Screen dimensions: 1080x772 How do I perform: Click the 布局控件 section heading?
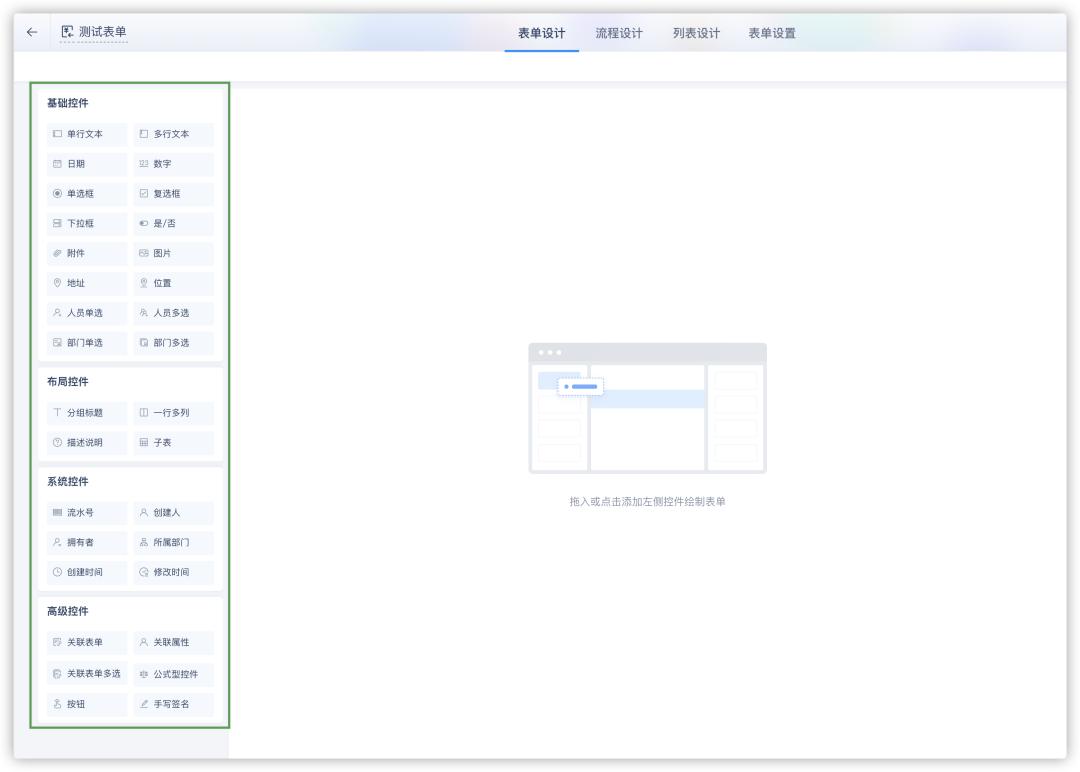coord(68,382)
